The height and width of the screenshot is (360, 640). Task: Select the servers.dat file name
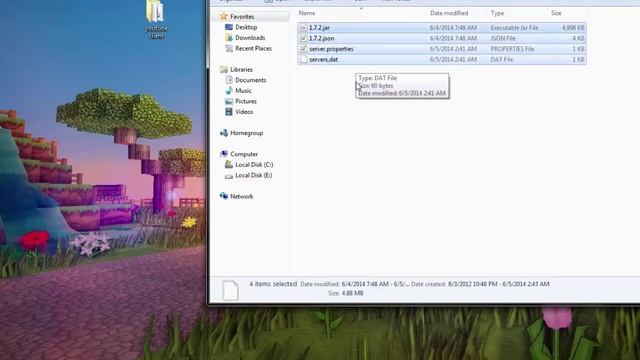(x=323, y=60)
